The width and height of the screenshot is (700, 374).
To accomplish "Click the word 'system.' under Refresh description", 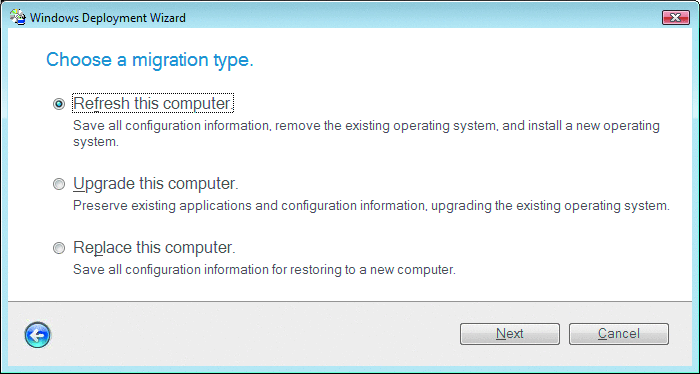I will tap(96, 142).
